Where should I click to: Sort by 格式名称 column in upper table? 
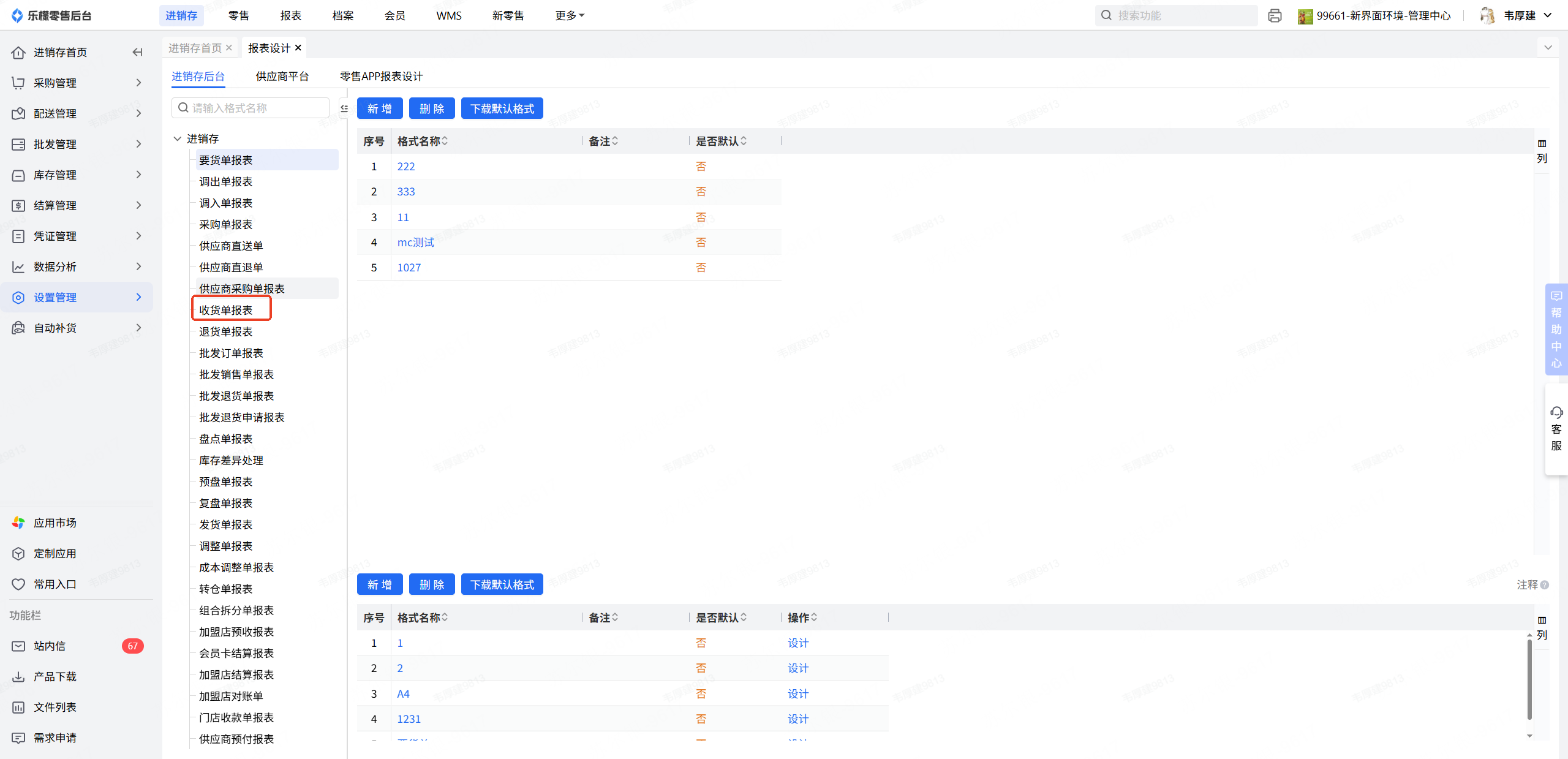point(445,141)
